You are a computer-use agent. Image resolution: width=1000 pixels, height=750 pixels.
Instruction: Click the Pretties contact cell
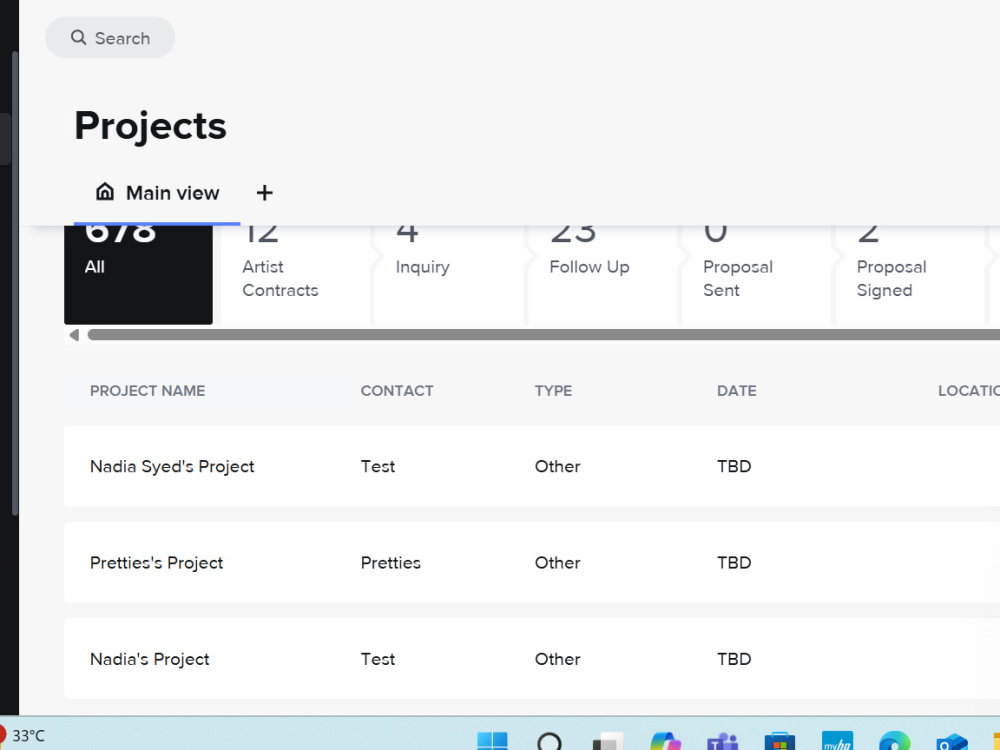390,562
